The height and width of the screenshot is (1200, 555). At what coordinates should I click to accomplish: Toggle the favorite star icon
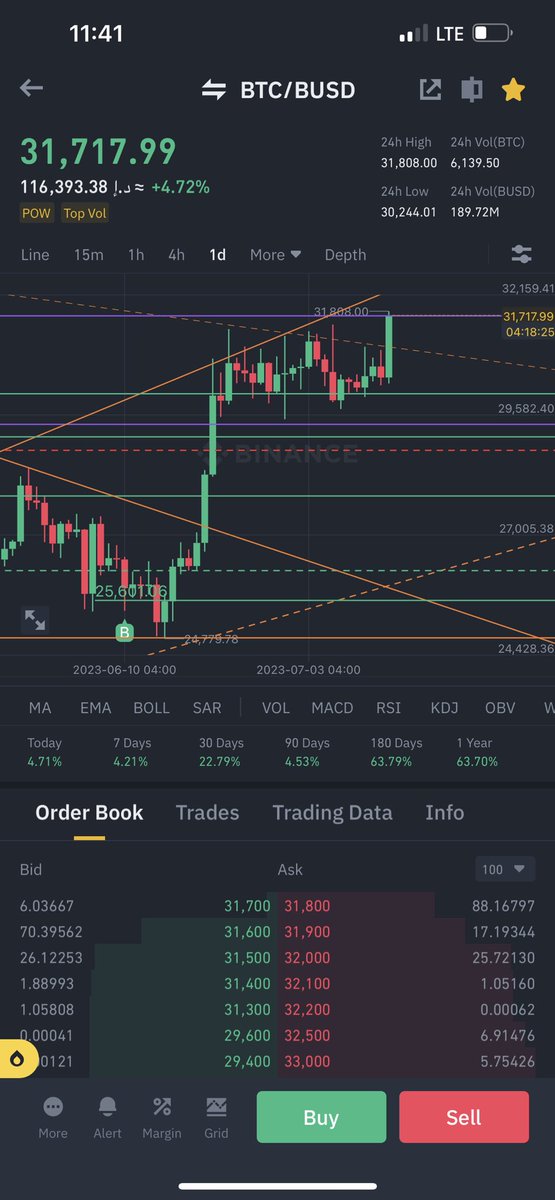pyautogui.click(x=513, y=89)
